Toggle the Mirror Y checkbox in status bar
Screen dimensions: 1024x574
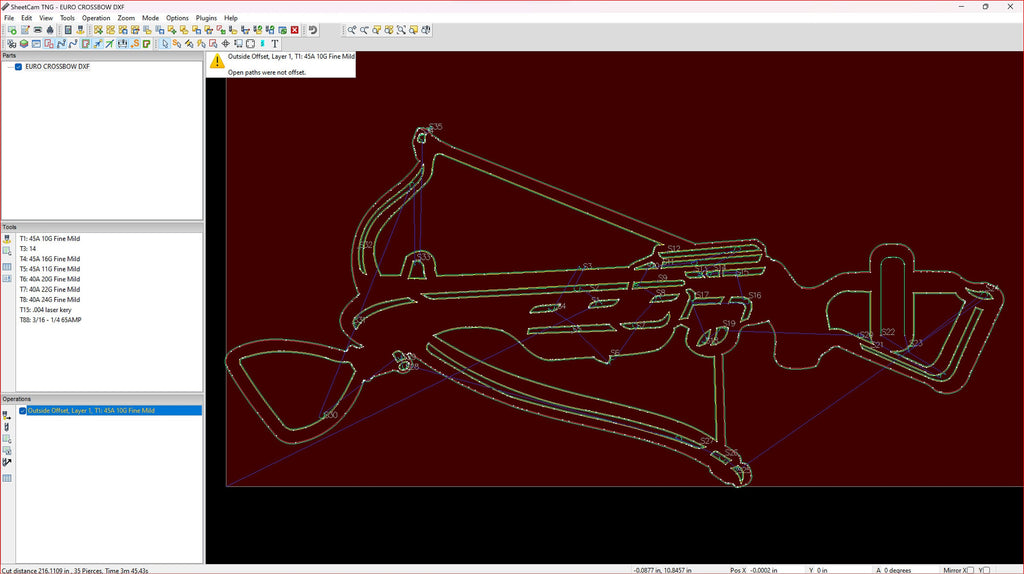pos(986,570)
